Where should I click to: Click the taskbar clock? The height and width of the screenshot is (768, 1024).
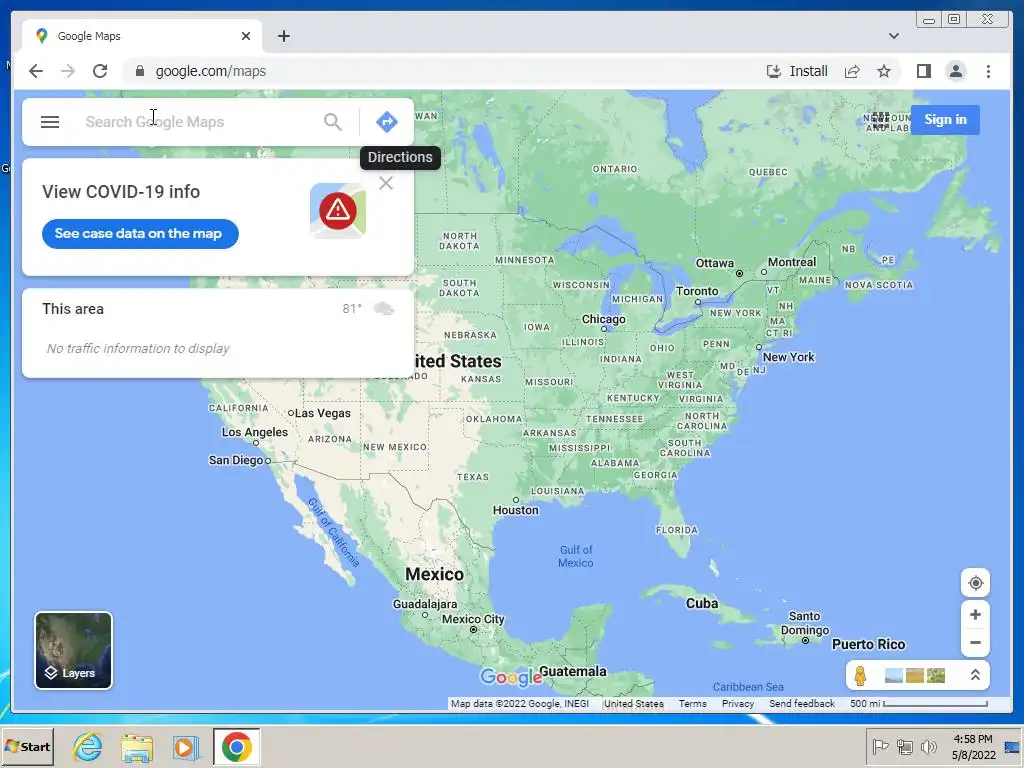pyautogui.click(x=973, y=746)
